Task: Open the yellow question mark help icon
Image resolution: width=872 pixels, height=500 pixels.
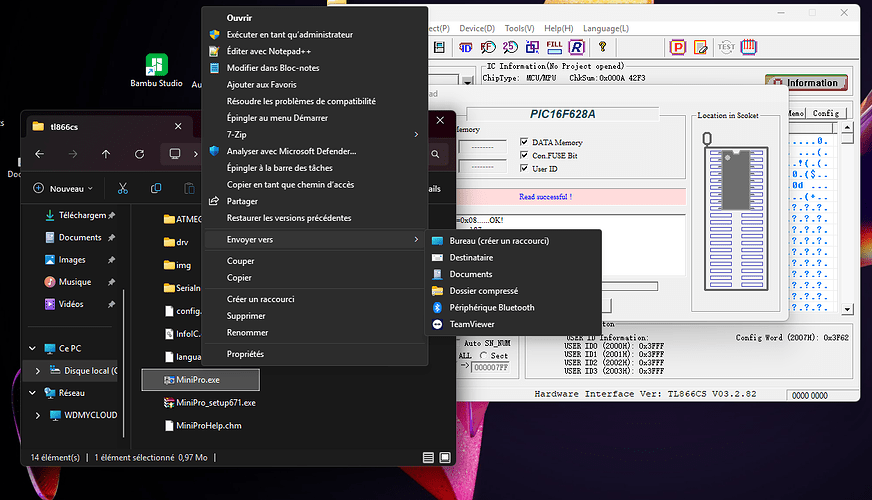Action: [602, 47]
